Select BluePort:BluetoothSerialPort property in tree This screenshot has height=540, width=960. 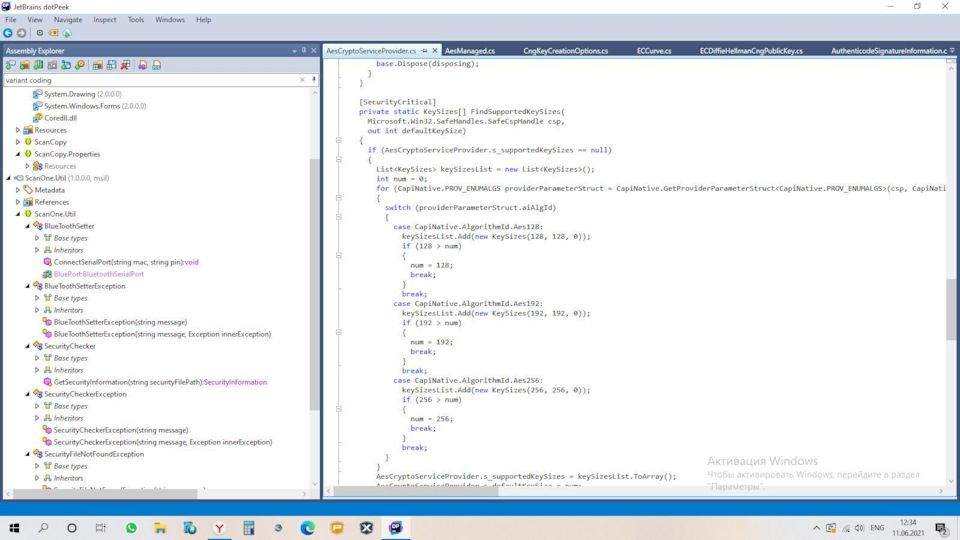coord(99,274)
